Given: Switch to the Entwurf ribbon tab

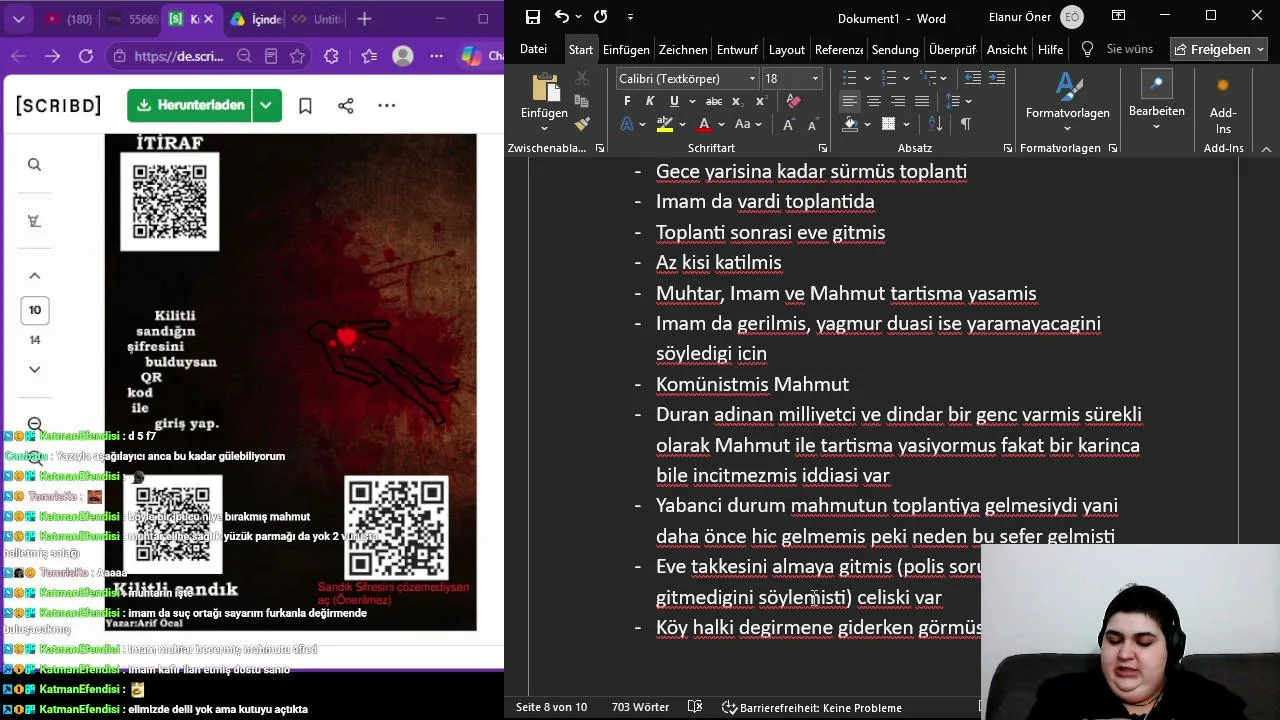Looking at the screenshot, I should [x=737, y=49].
